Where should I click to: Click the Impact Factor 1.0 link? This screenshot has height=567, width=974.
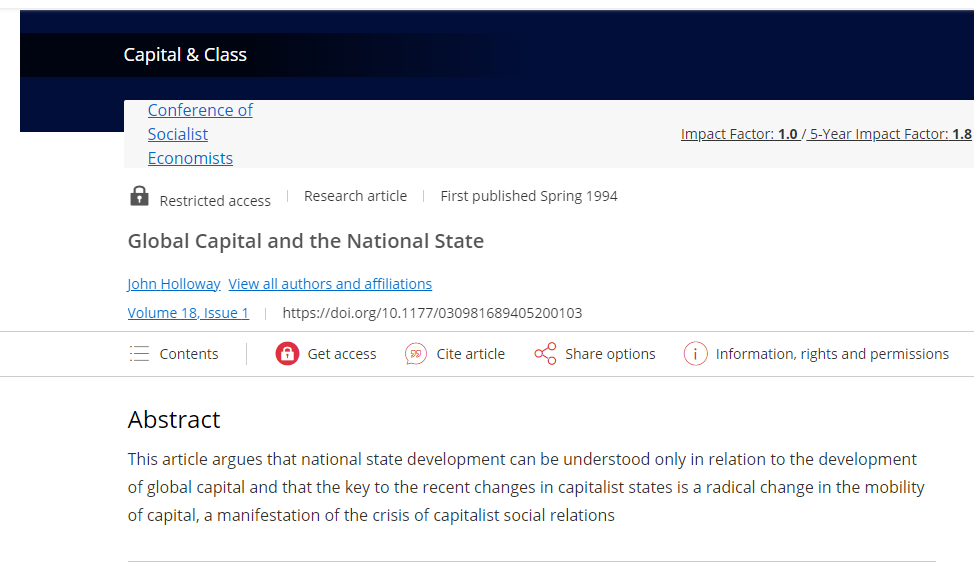(739, 134)
